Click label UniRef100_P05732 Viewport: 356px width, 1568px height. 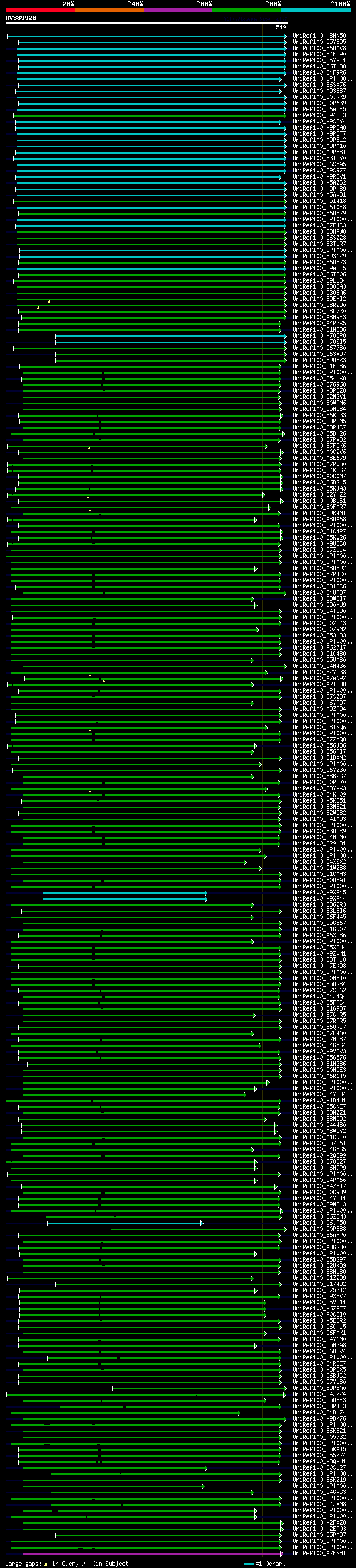[x=319, y=1437]
